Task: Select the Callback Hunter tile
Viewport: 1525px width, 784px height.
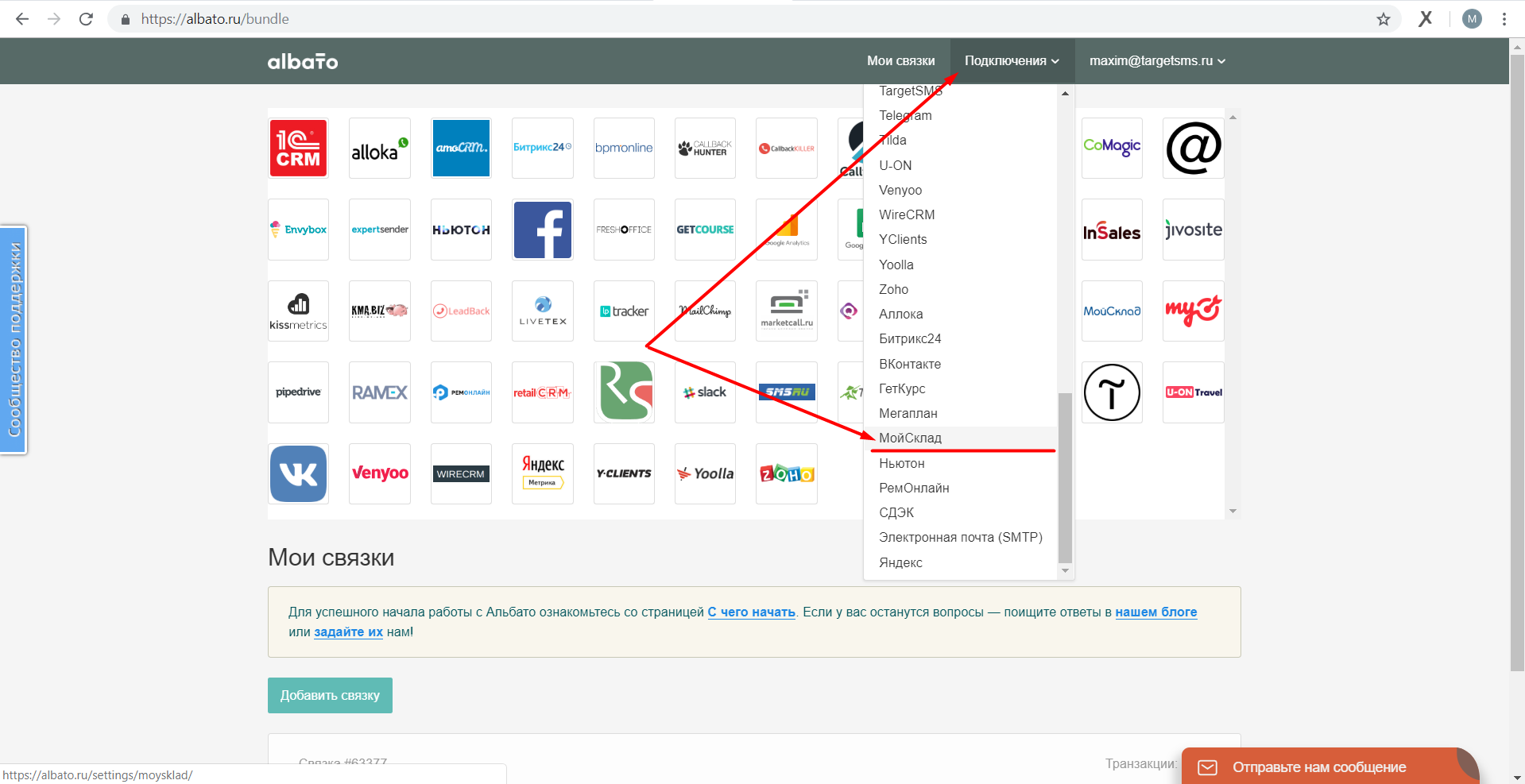Action: point(705,149)
